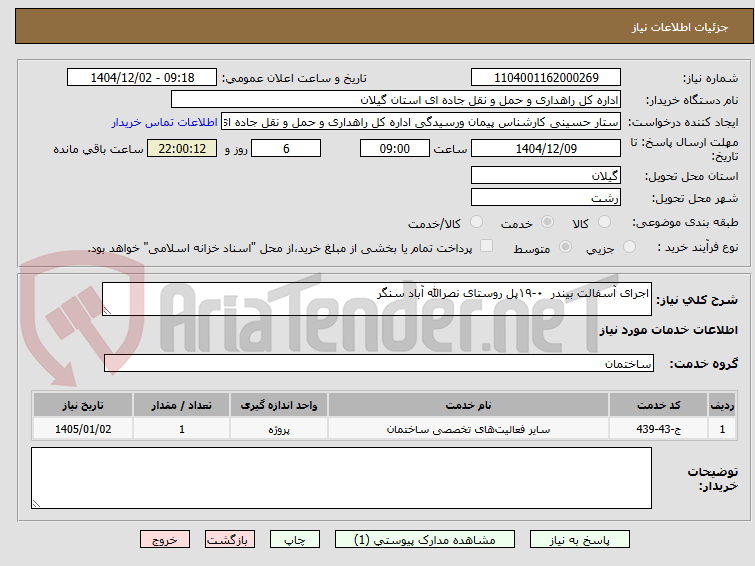Select the جزیی purchase type radio
This screenshot has width=755, height=566.
[x=629, y=247]
